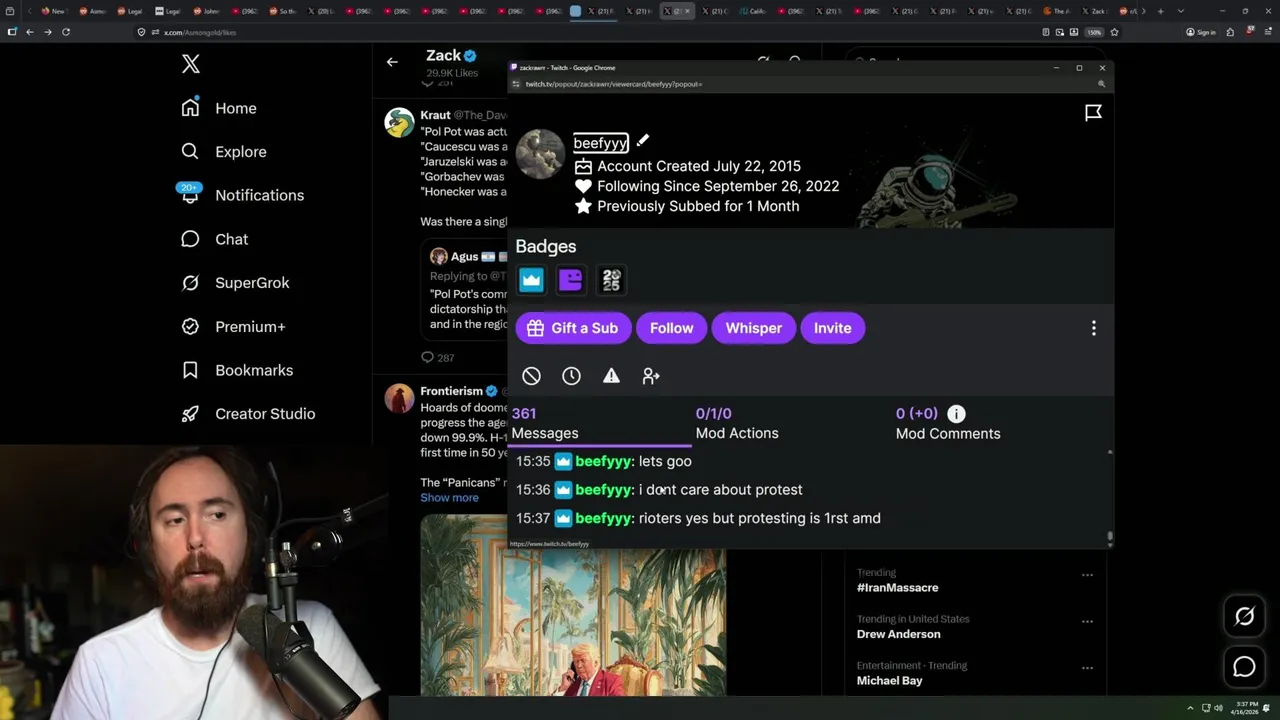Click the timeout clock icon

[x=571, y=376]
